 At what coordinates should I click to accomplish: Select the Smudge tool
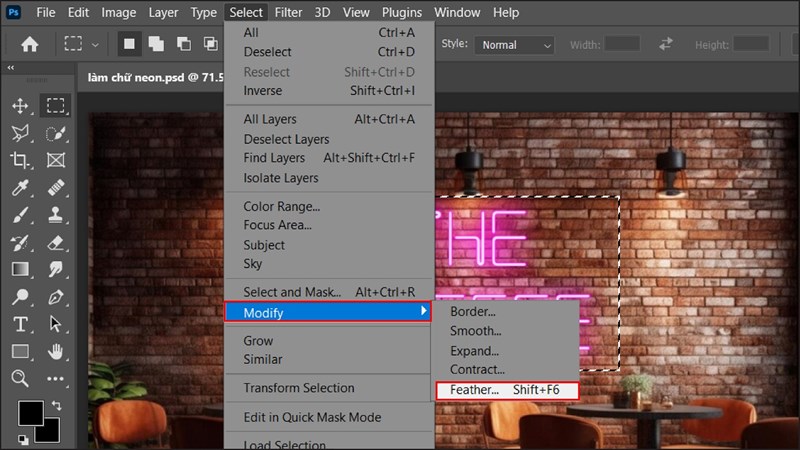56,269
